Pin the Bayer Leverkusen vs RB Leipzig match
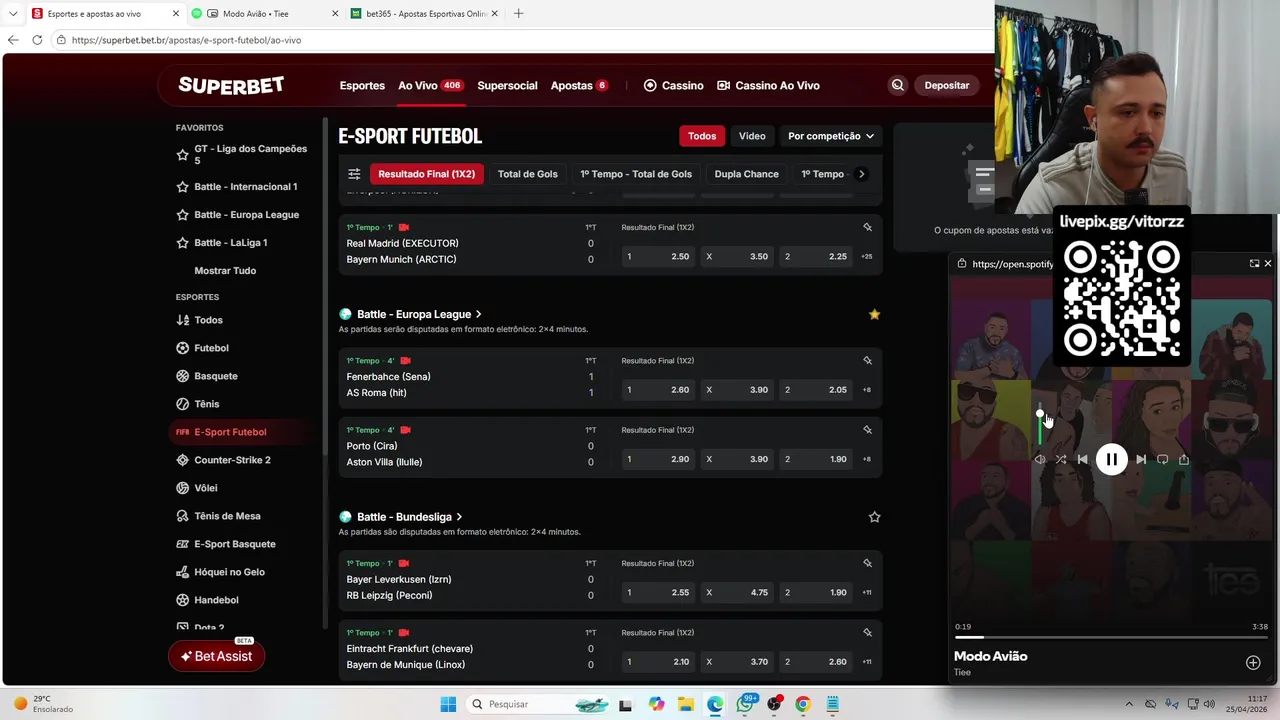Screen dimensions: 1280x720 [867, 563]
